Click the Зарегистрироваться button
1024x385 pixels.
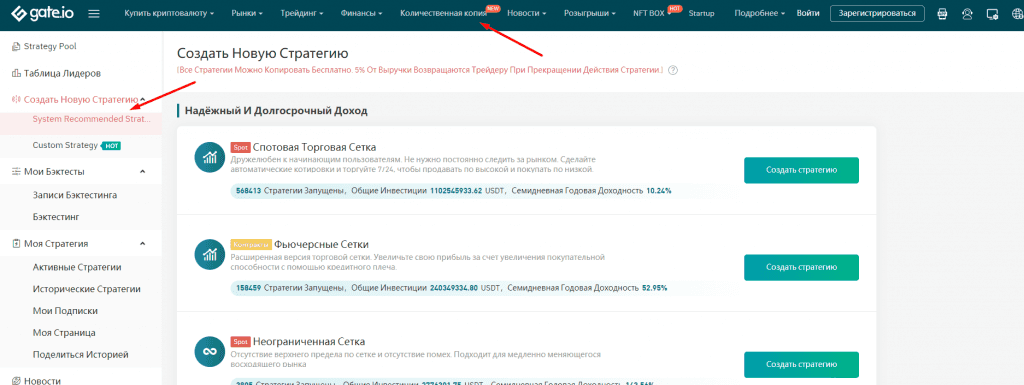877,13
